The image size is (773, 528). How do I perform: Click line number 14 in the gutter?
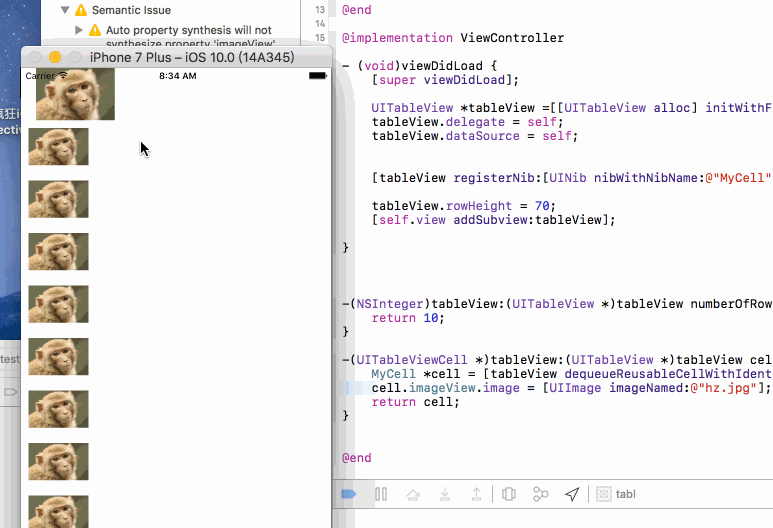(x=320, y=24)
